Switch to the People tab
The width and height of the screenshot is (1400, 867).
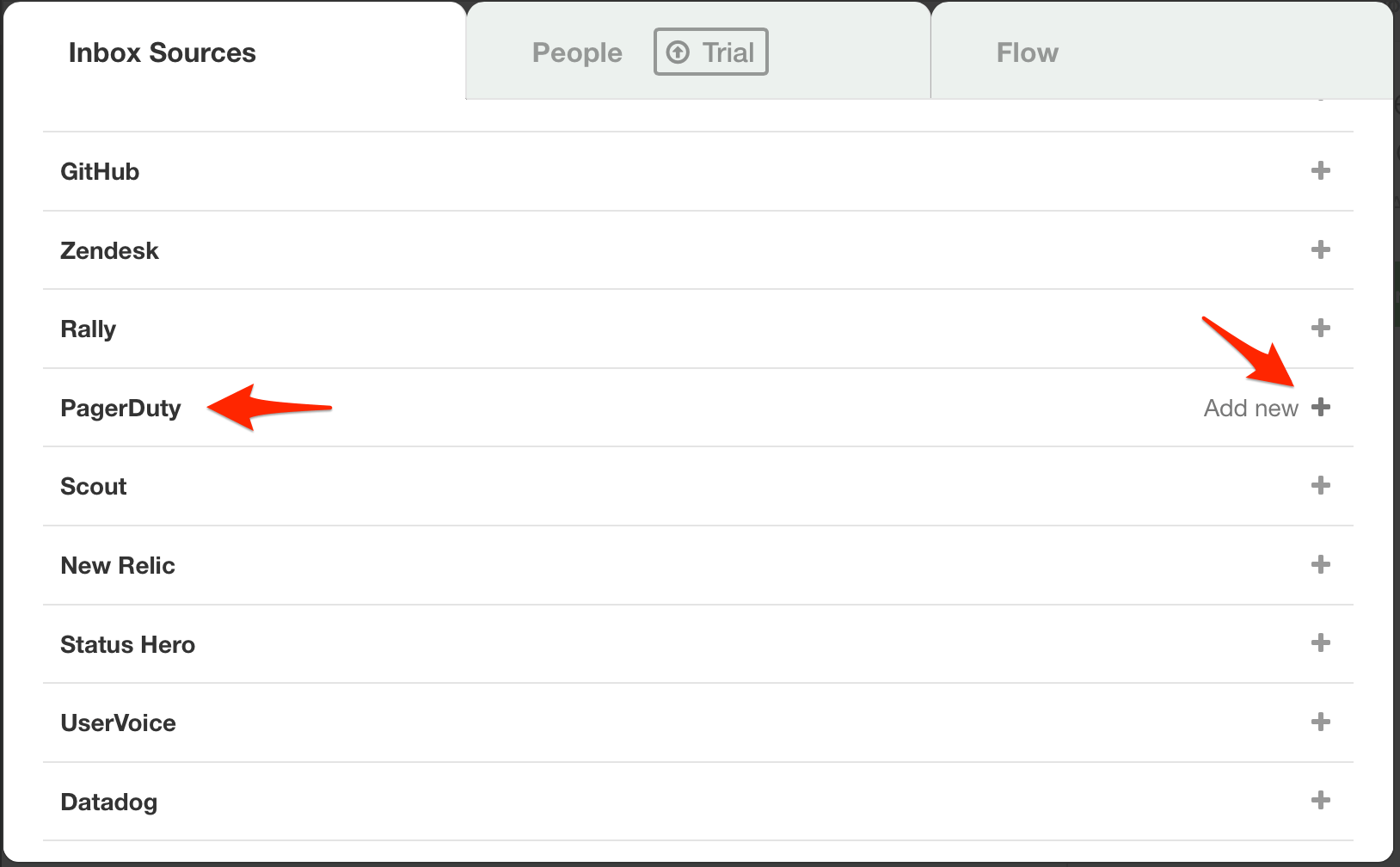point(577,52)
